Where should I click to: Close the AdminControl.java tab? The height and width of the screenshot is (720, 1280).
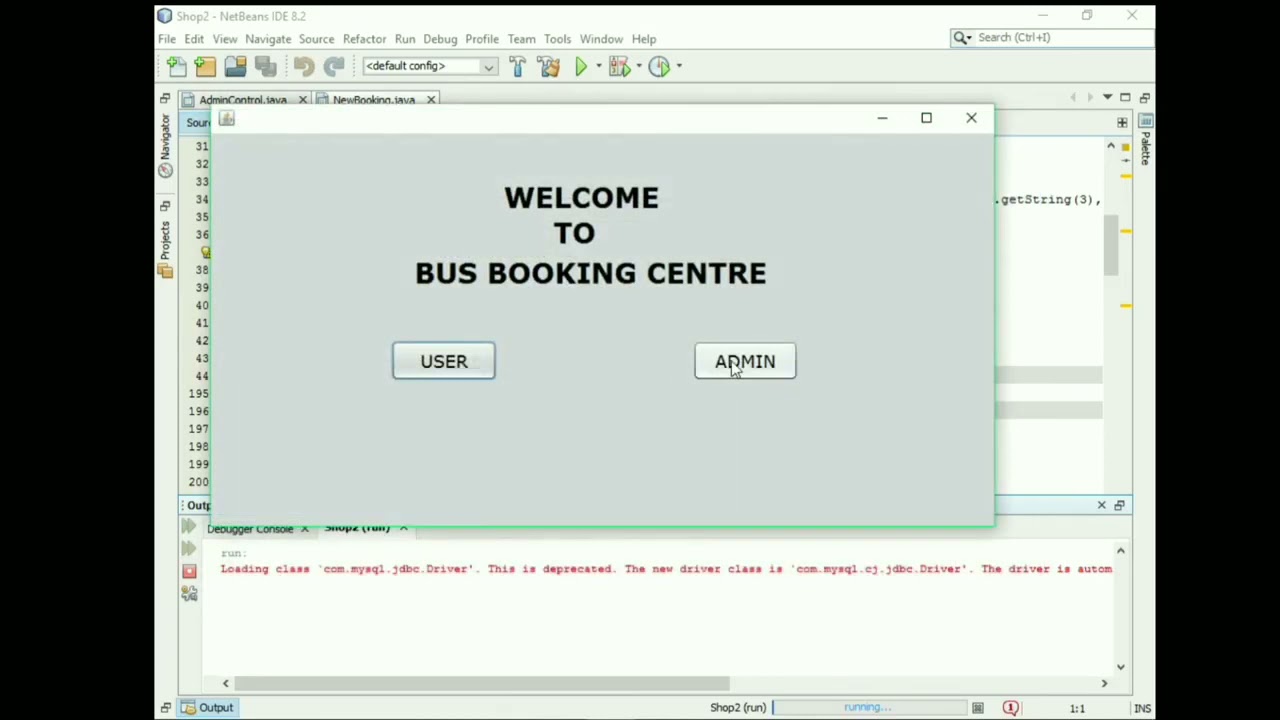point(302,100)
